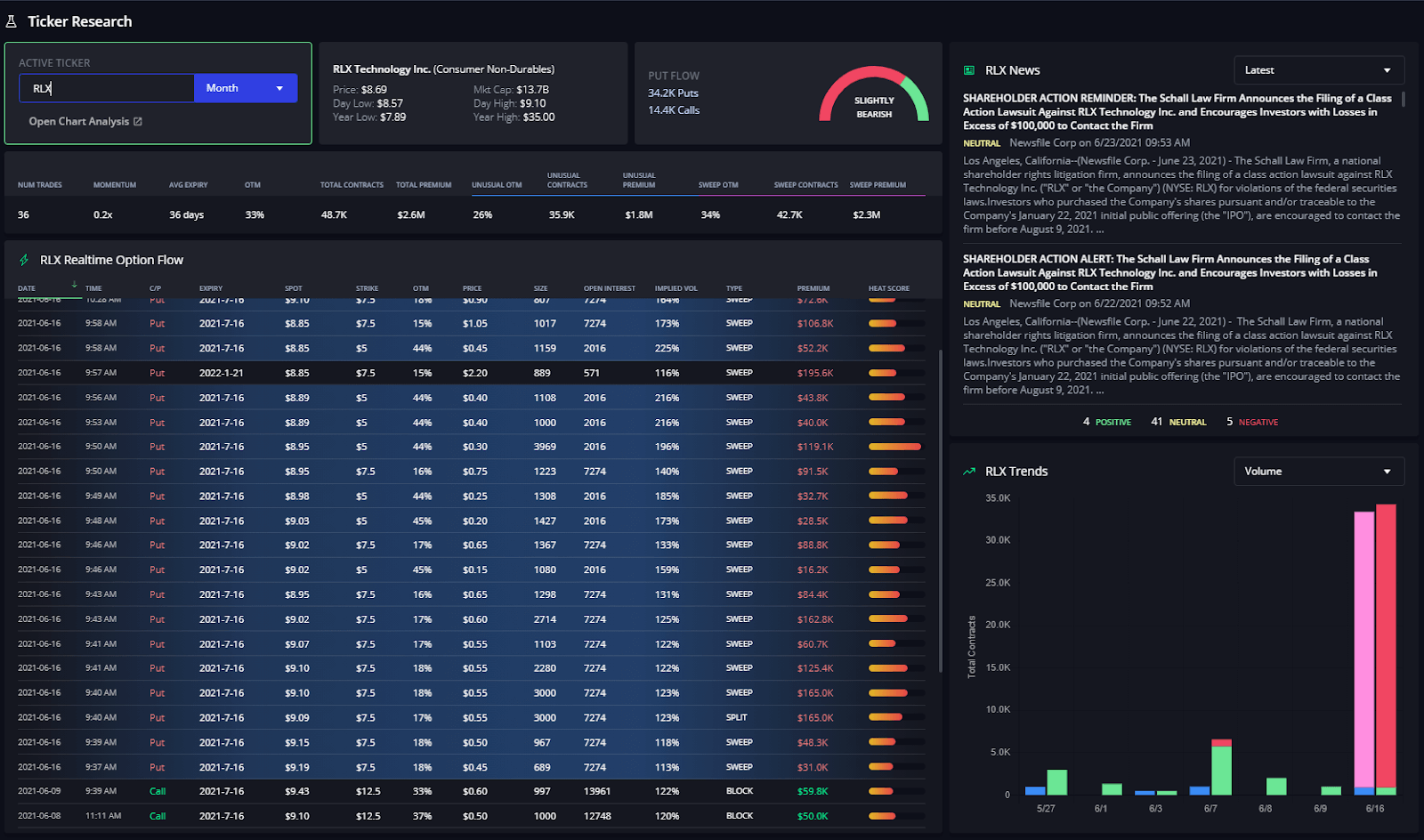Image resolution: width=1424 pixels, height=840 pixels.
Task: Click the sort arrow next to DATE column
Action: [74, 285]
